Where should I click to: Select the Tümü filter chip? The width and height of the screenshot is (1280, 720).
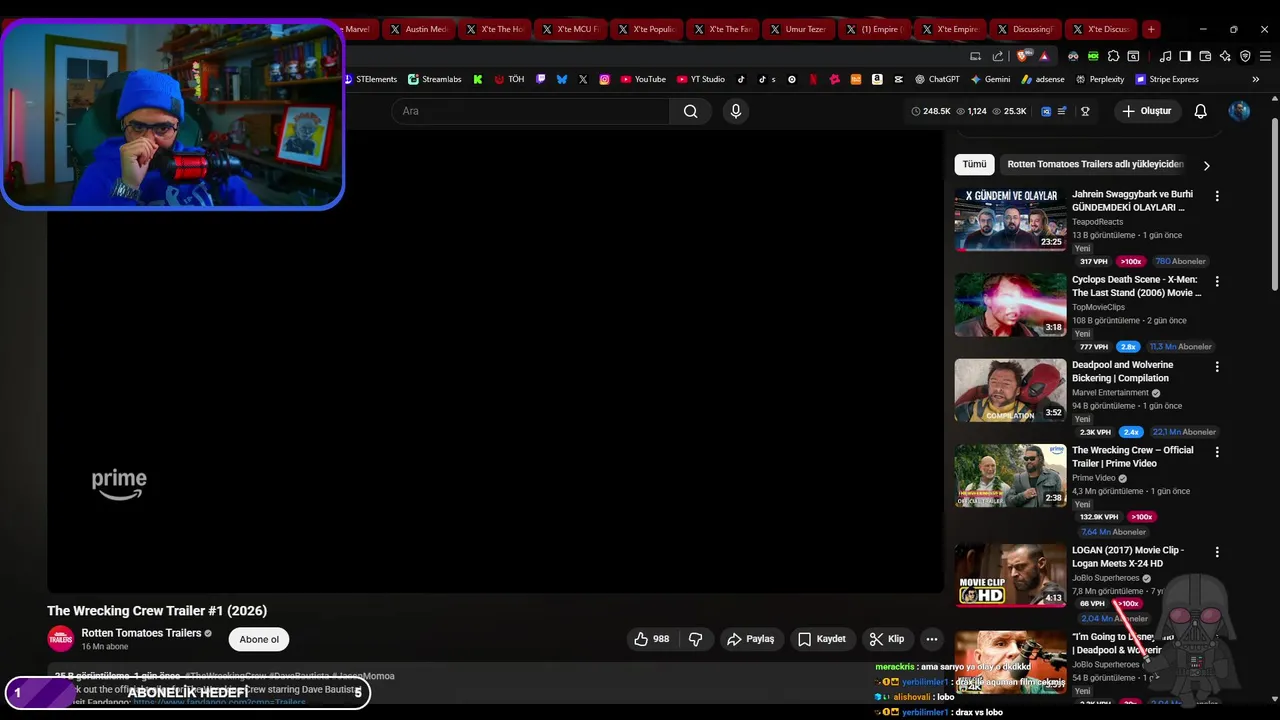point(974,164)
